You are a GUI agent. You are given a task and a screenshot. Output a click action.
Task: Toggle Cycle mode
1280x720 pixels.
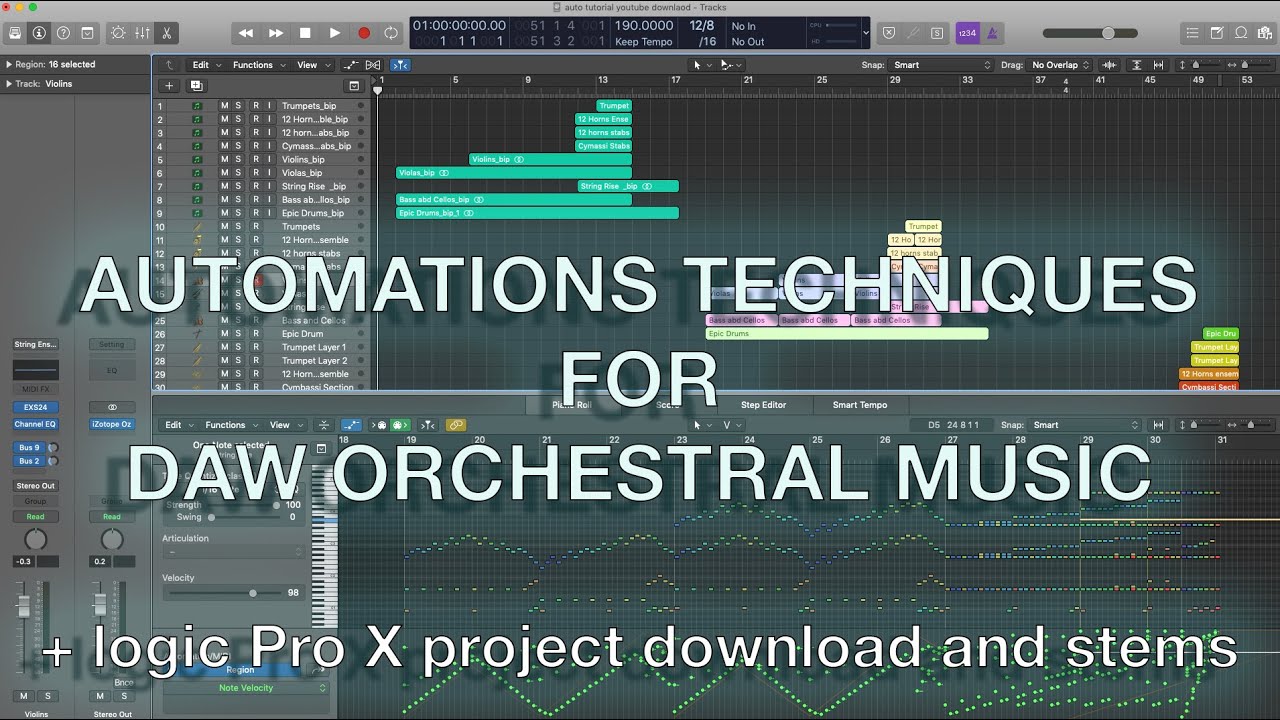391,33
